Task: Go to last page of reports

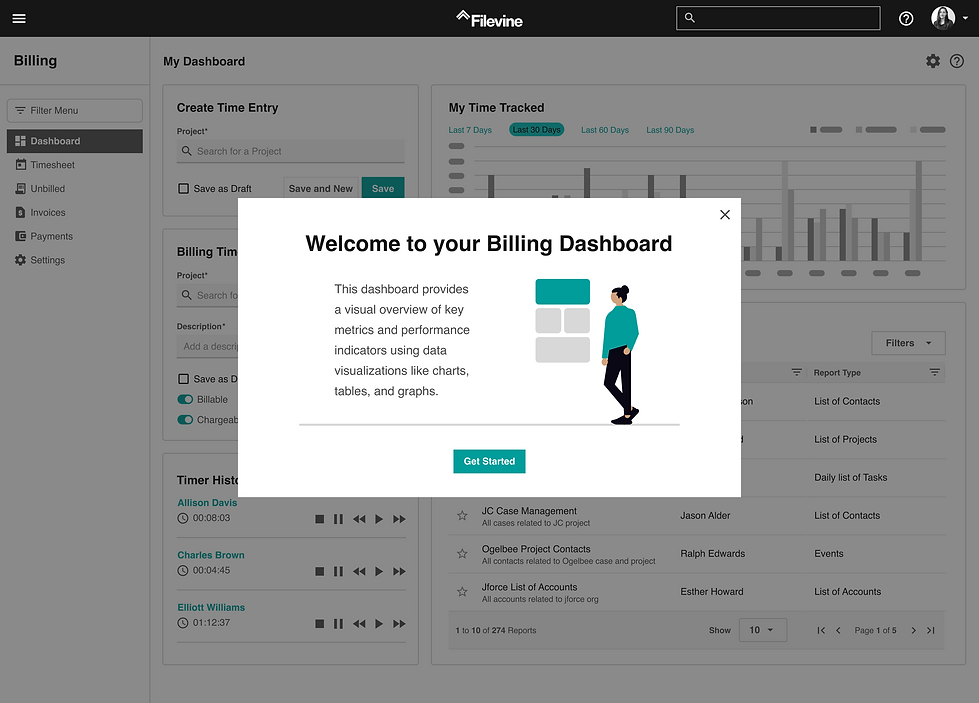Action: [x=931, y=631]
